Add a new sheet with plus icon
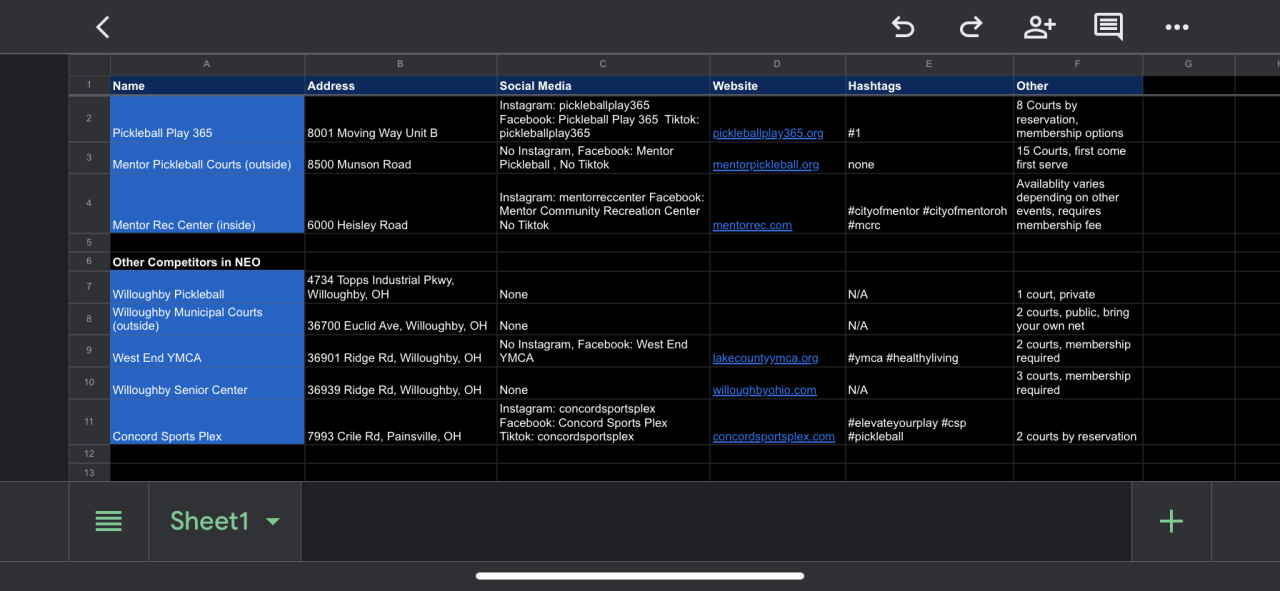1280x591 pixels. (1171, 521)
